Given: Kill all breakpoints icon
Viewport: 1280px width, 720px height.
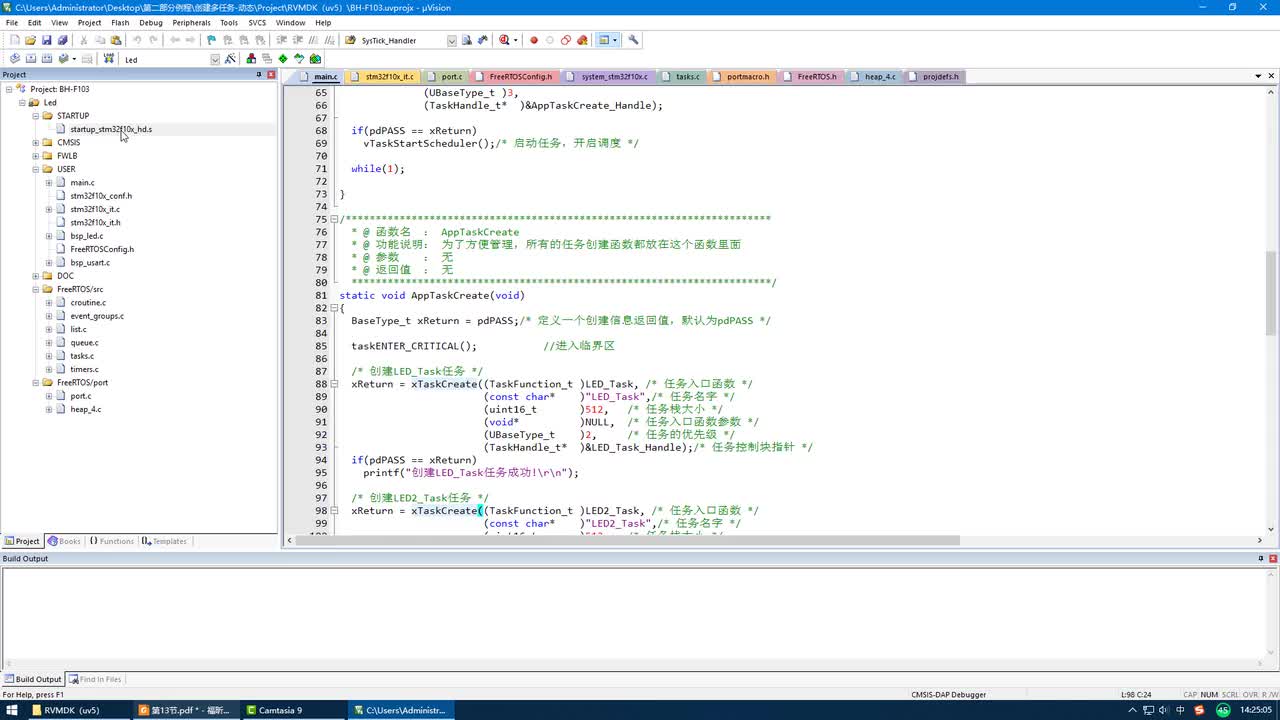Looking at the screenshot, I should [x=582, y=40].
